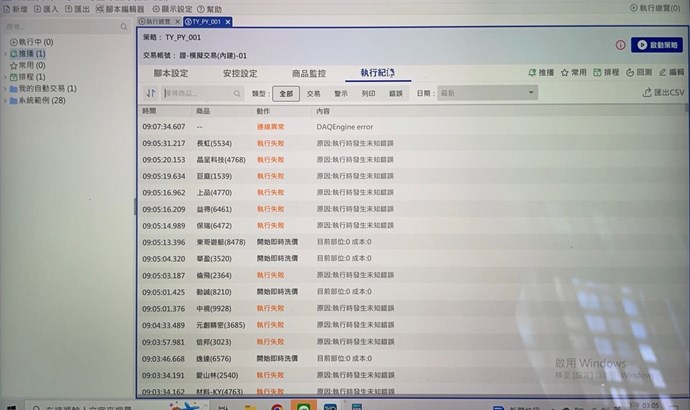Click the 搜尋商品 search input field

(x=200, y=93)
